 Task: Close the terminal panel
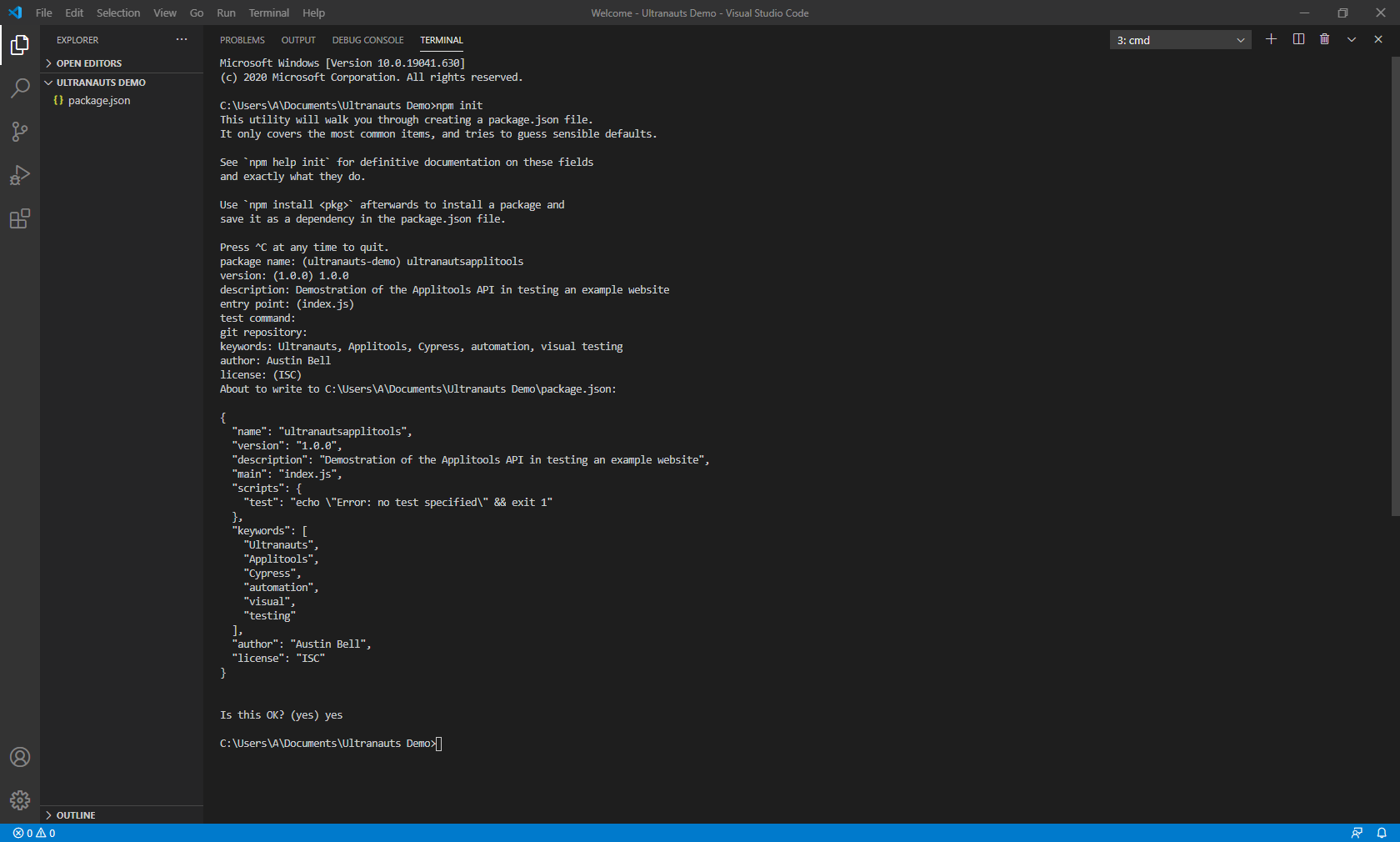pyautogui.click(x=1378, y=39)
